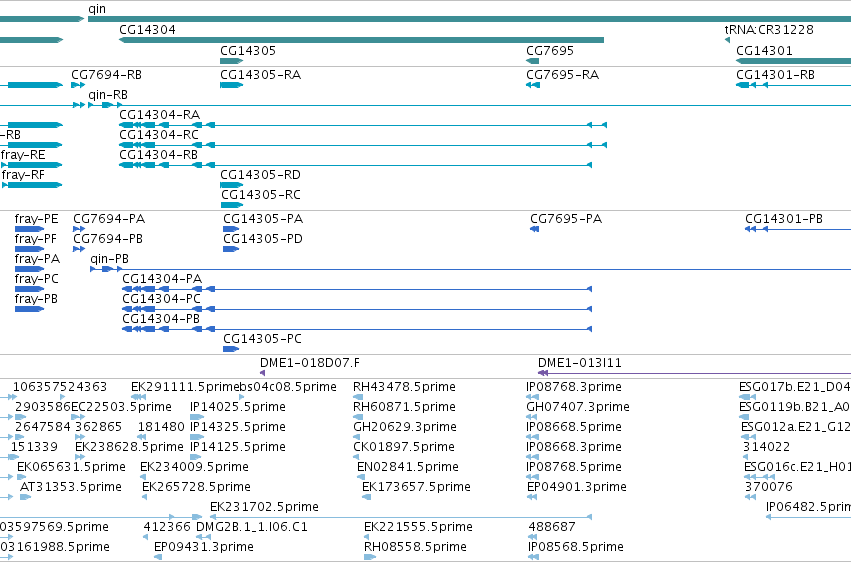Select EST RH60871.5prime
The height and width of the screenshot is (562, 851).
(358, 417)
